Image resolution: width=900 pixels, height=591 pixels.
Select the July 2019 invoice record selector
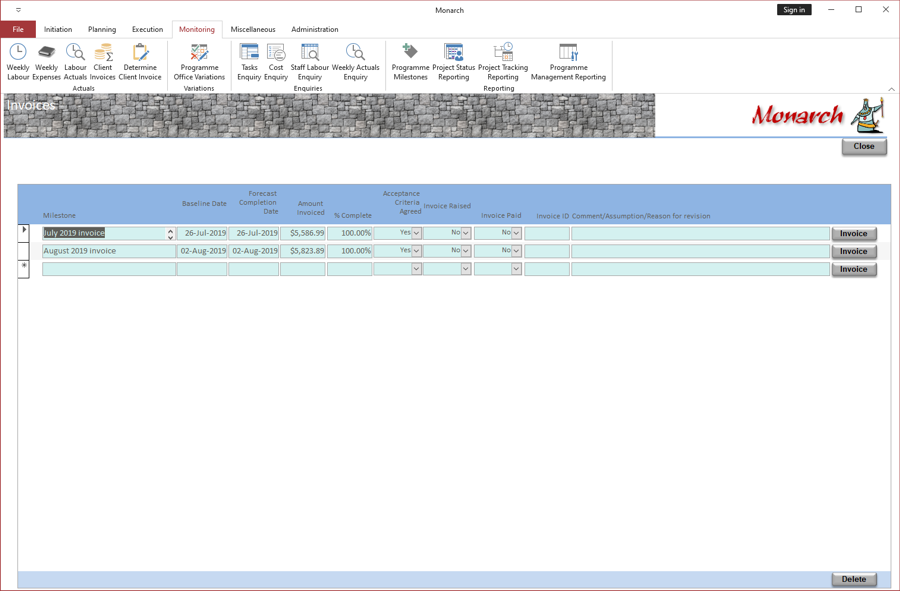[x=24, y=233]
